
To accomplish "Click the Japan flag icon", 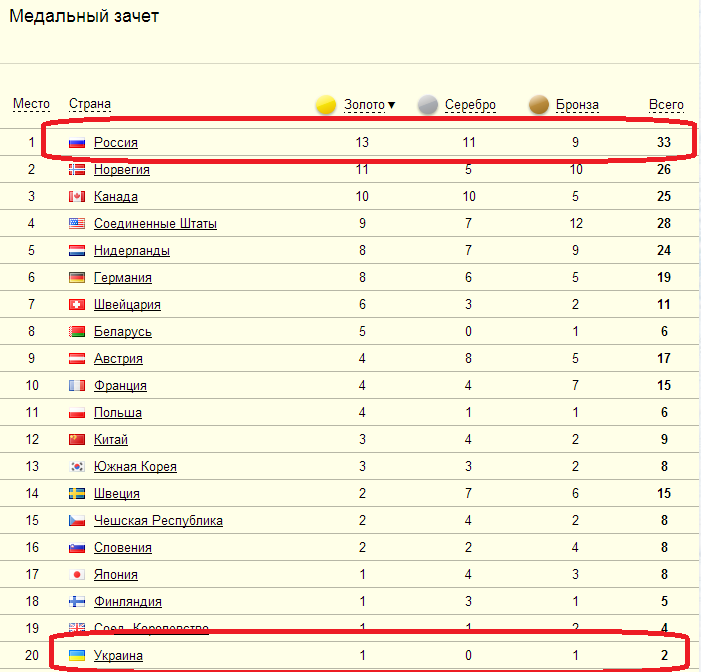I will [x=77, y=575].
